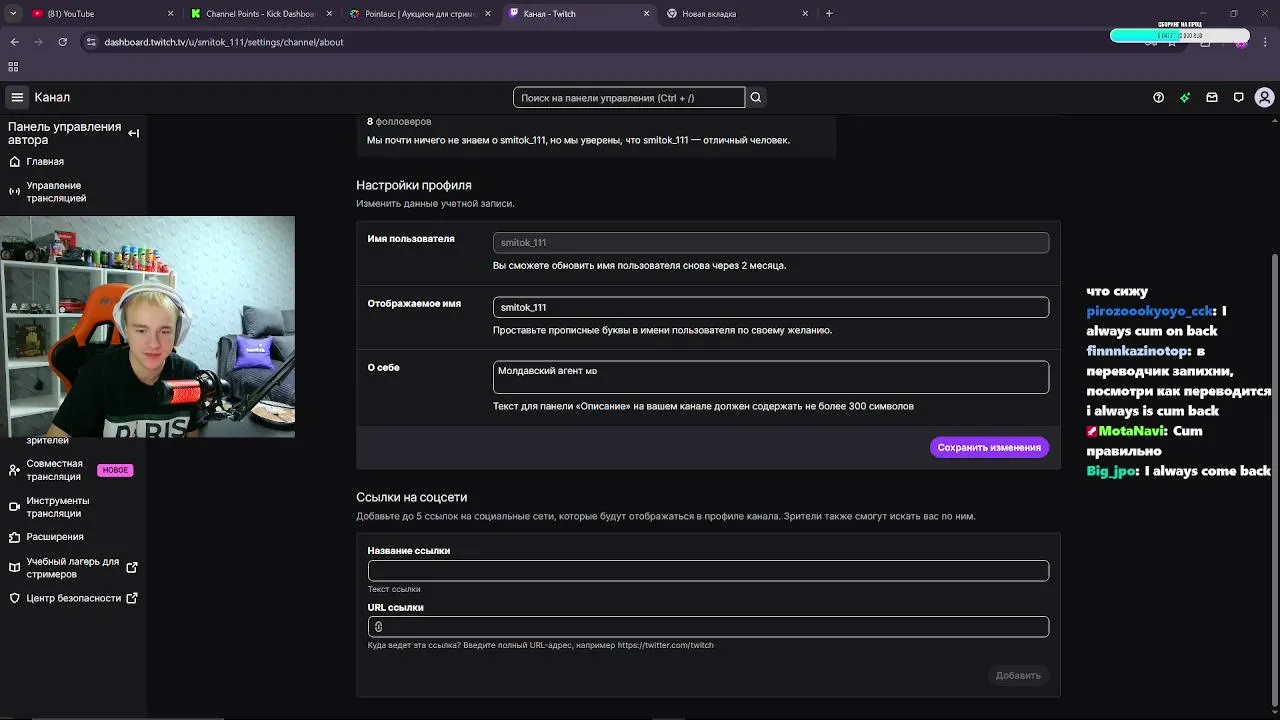Close the YouTube tab

[170, 14]
